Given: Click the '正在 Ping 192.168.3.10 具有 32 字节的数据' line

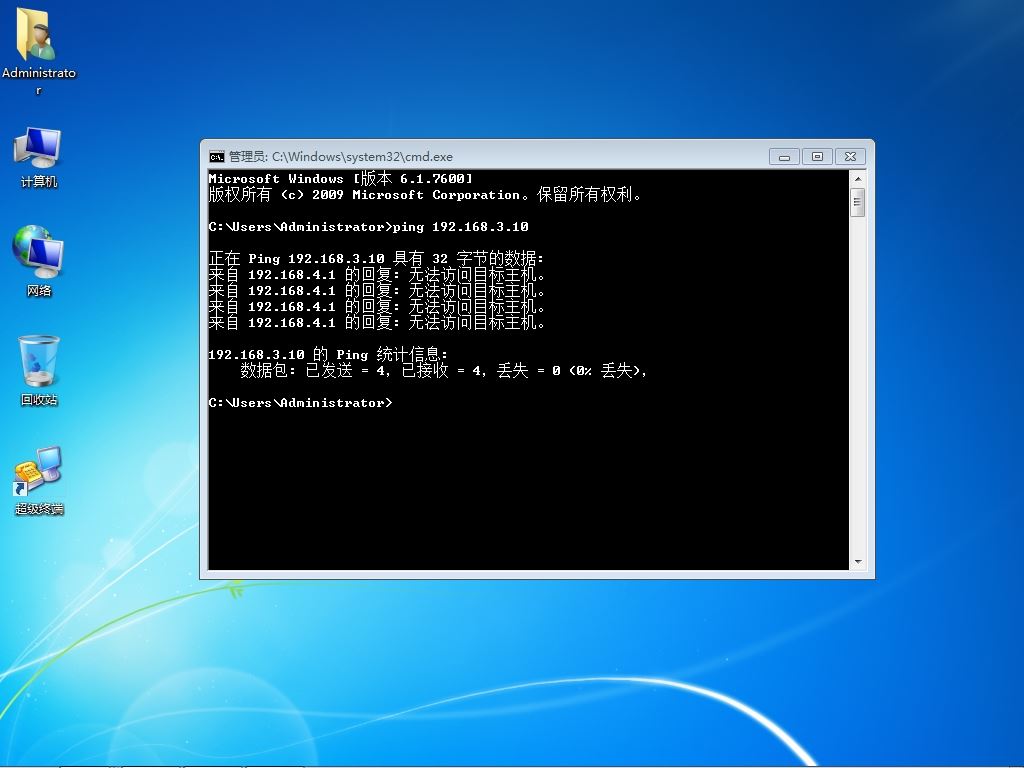Looking at the screenshot, I should coord(376,259).
